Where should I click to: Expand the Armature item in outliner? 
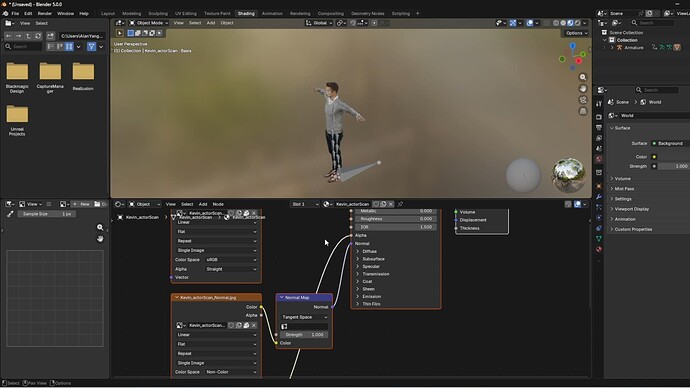(x=612, y=48)
